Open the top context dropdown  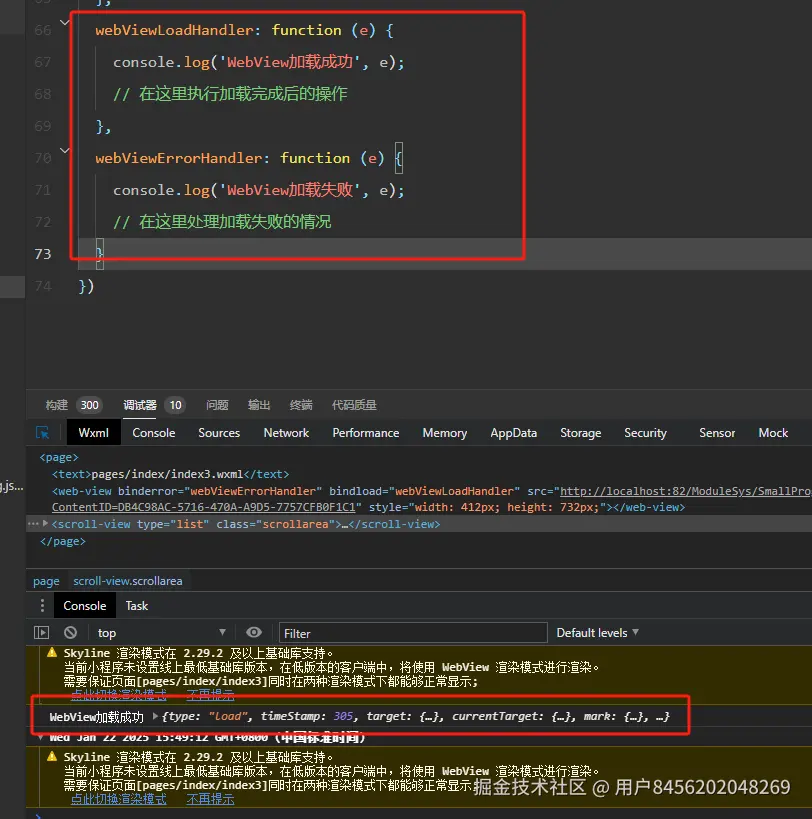[x=160, y=633]
